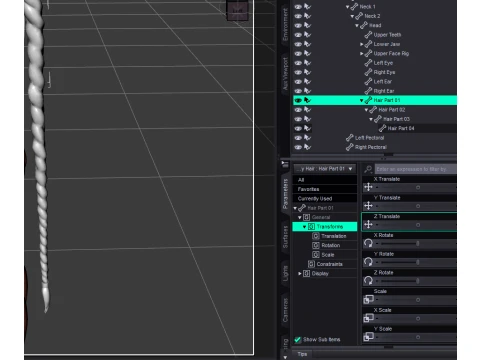Toggle visibility eye for Right Ear
Screen dimensions: 480x360
[298, 91]
